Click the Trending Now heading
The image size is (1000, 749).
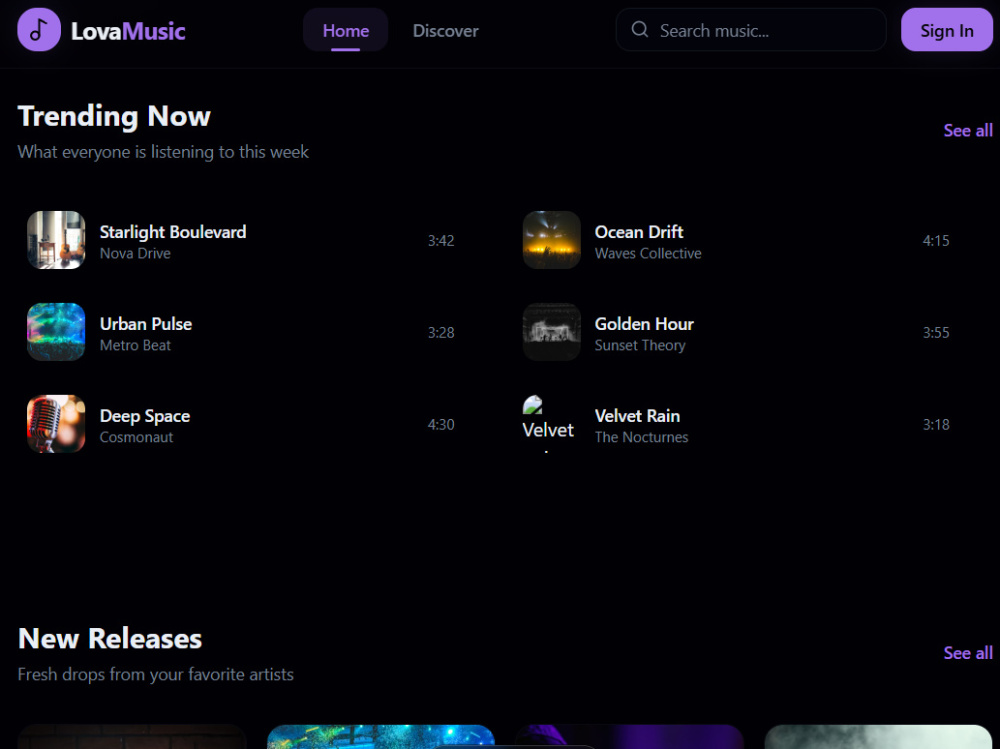[x=114, y=116]
